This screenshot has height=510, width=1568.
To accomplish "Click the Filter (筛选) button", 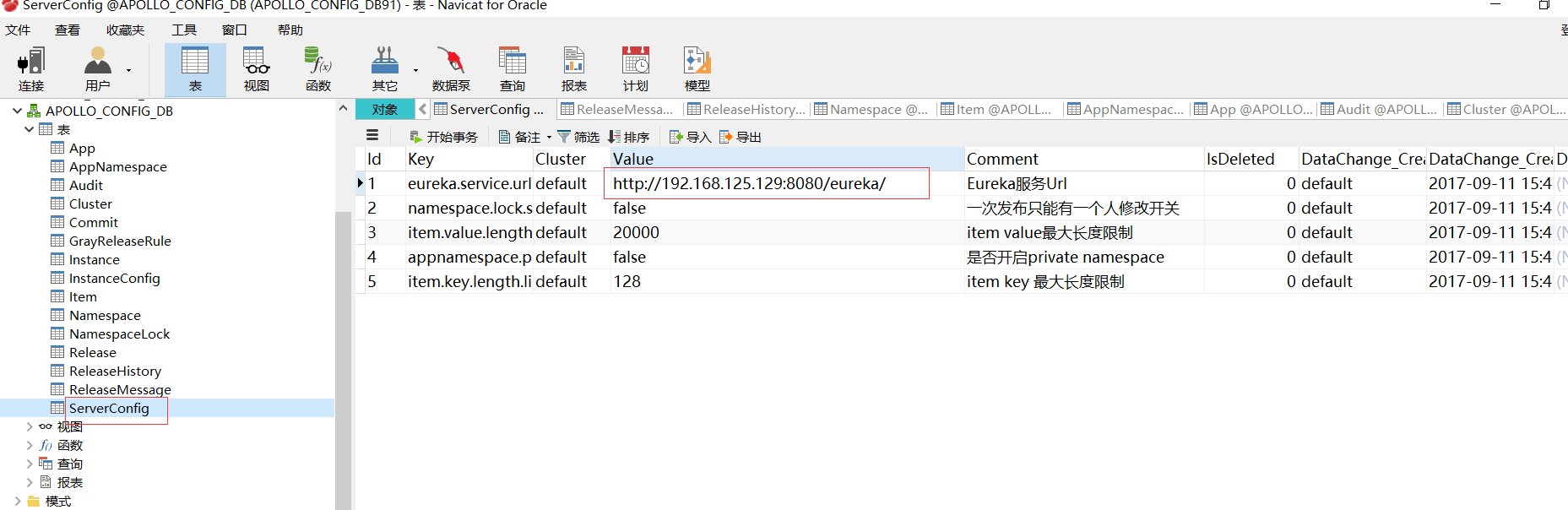I will (578, 137).
